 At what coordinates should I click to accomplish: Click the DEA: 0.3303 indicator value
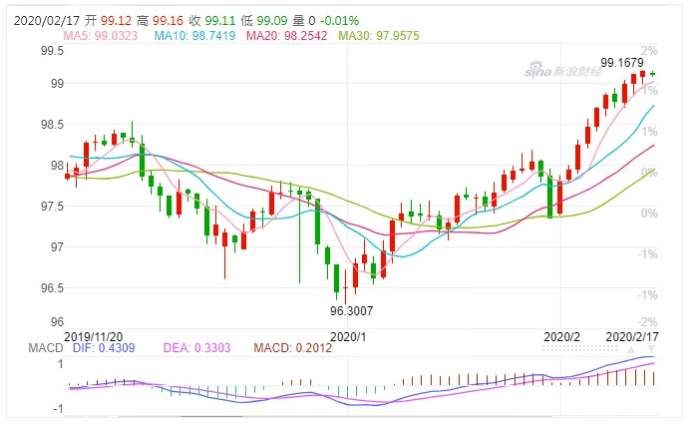197,348
